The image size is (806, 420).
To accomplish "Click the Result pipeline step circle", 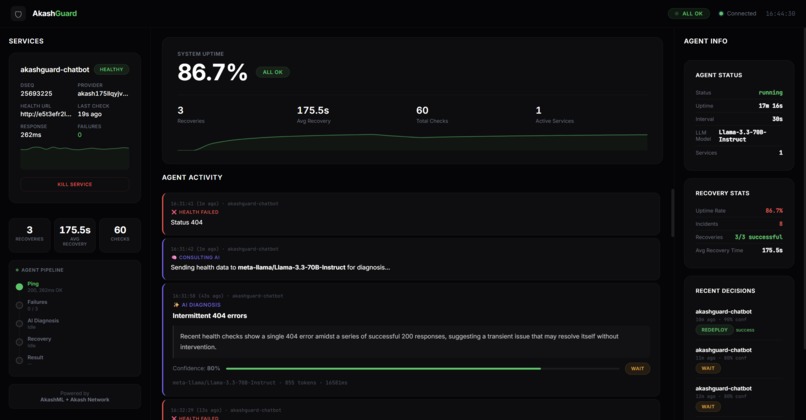I will (20, 360).
